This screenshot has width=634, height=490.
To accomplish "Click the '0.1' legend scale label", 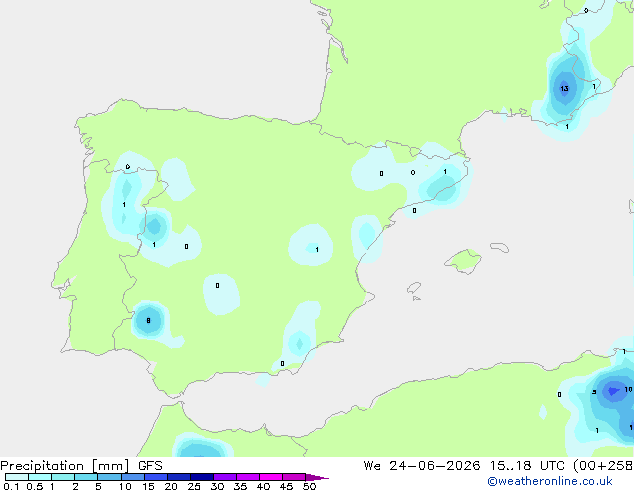I will click(x=11, y=486).
